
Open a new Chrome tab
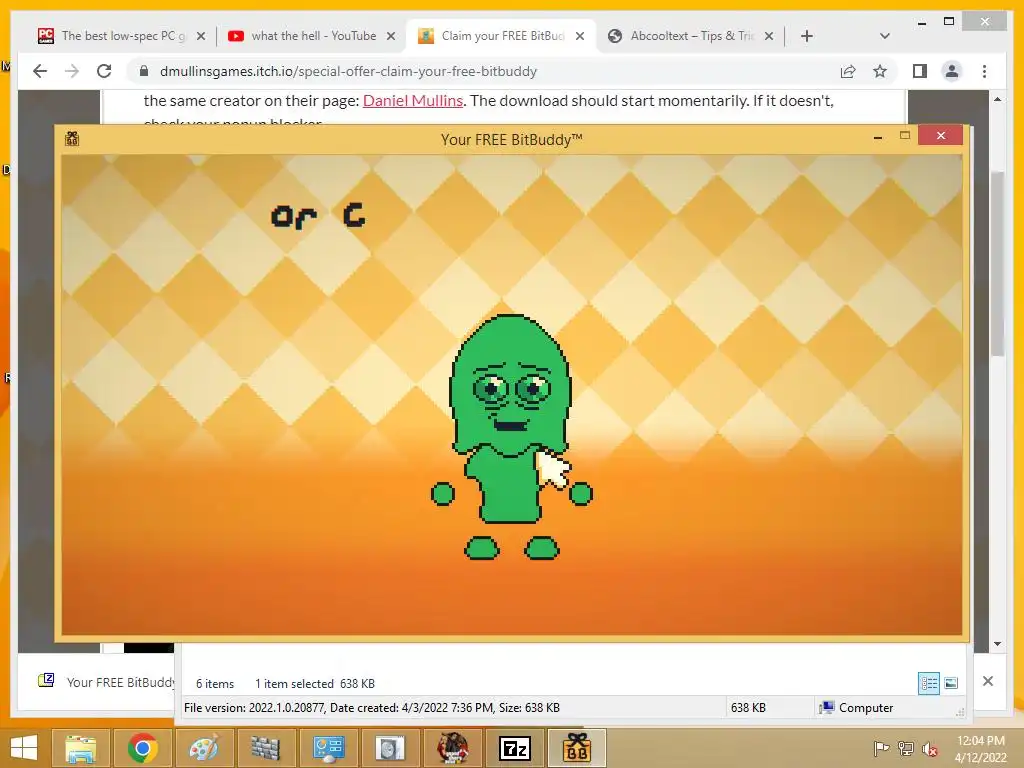[x=807, y=36]
